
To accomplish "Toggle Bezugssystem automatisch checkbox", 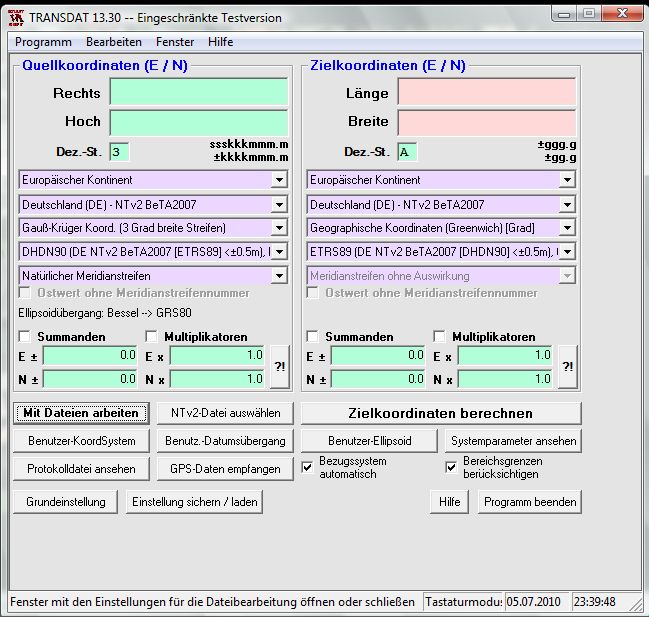I will pyautogui.click(x=307, y=467).
